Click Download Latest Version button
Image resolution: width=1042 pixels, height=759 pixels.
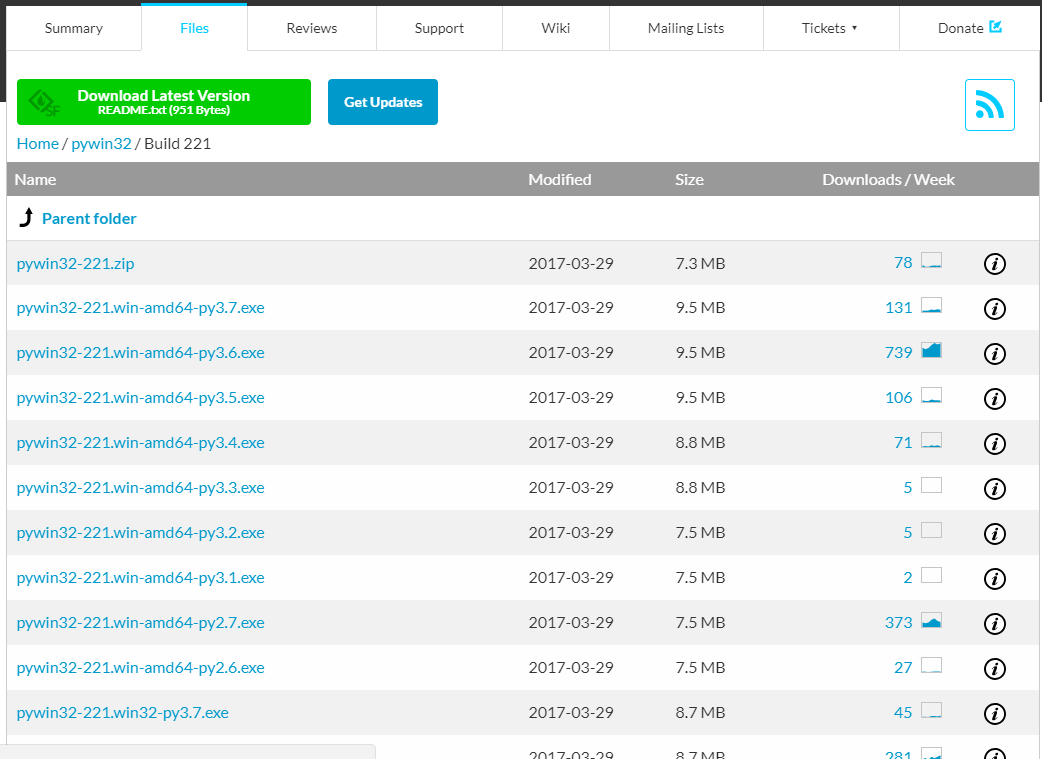pos(163,102)
